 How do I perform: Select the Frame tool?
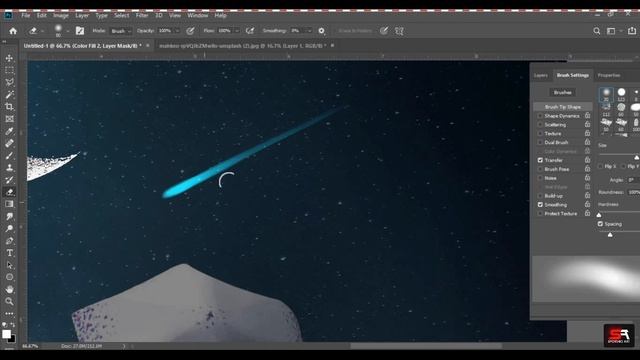click(x=9, y=119)
